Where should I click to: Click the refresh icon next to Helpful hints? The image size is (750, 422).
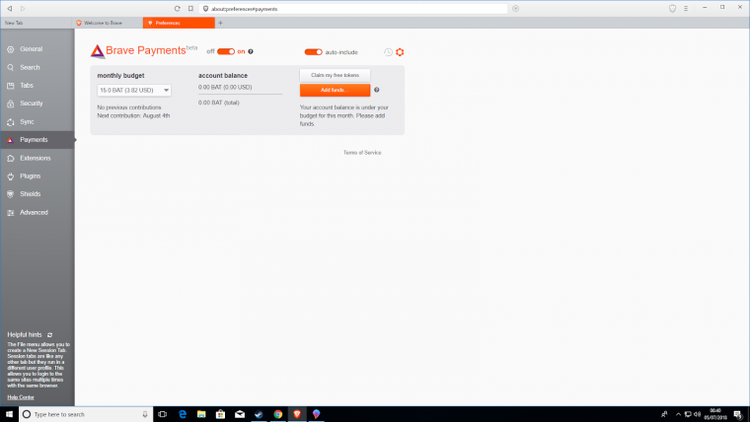click(x=50, y=334)
